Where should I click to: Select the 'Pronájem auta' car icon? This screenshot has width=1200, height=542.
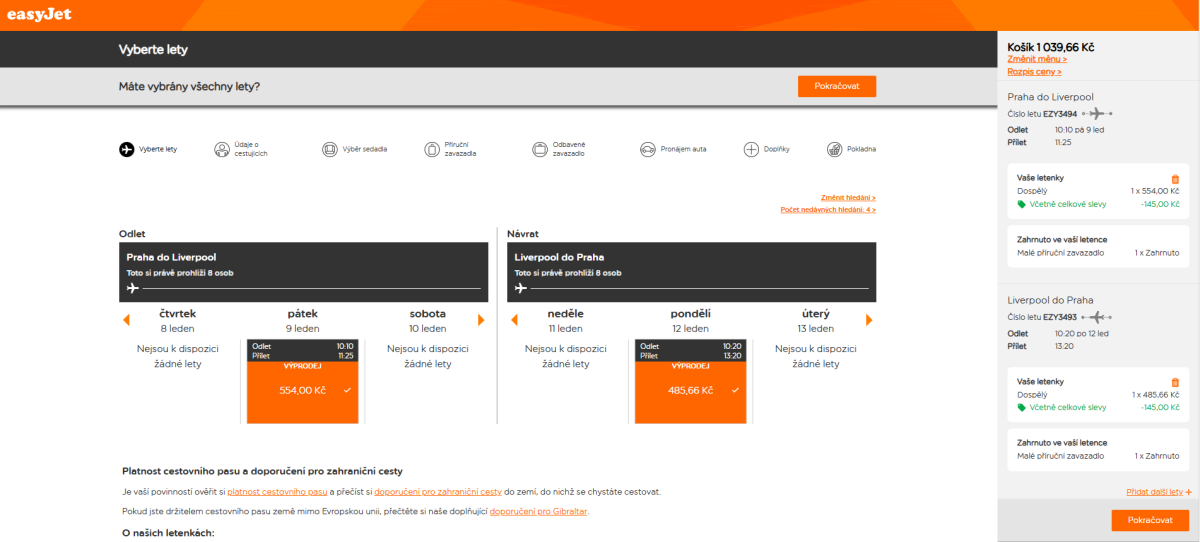coord(648,149)
